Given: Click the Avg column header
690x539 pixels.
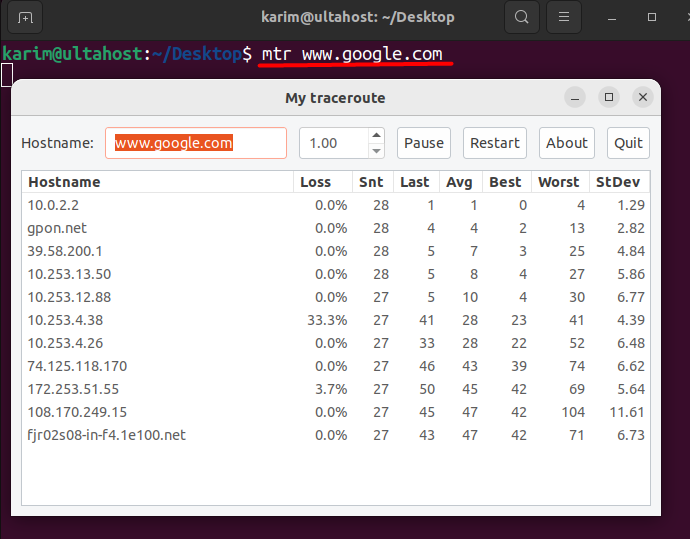Looking at the screenshot, I should (461, 182).
